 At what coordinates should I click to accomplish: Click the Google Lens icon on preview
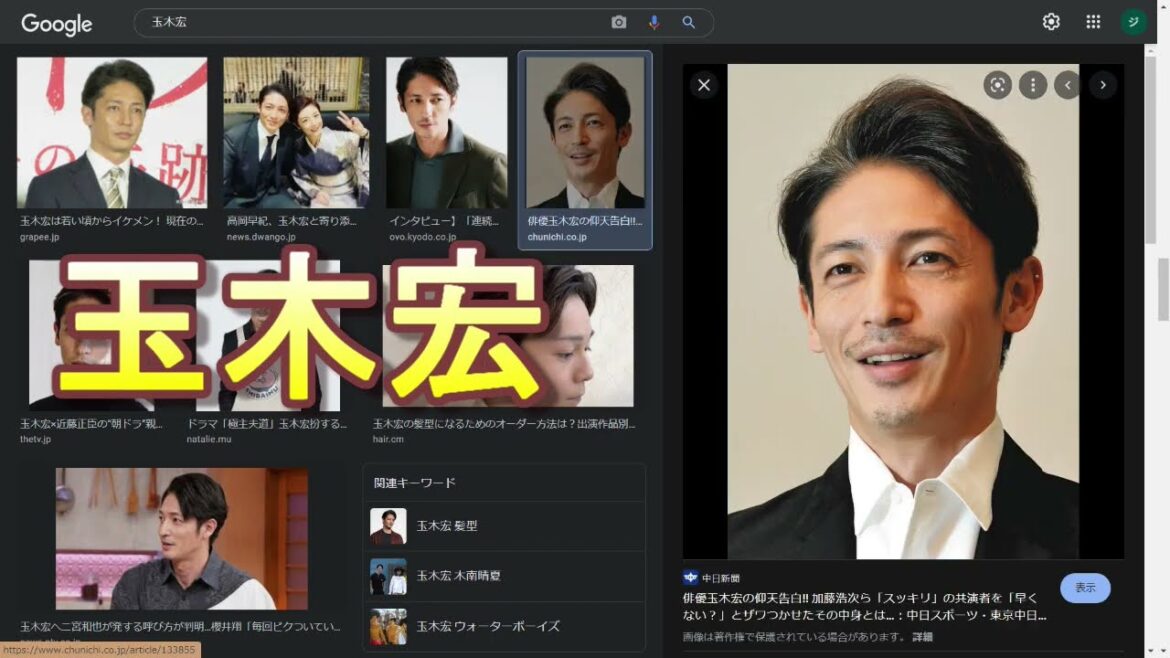(997, 85)
